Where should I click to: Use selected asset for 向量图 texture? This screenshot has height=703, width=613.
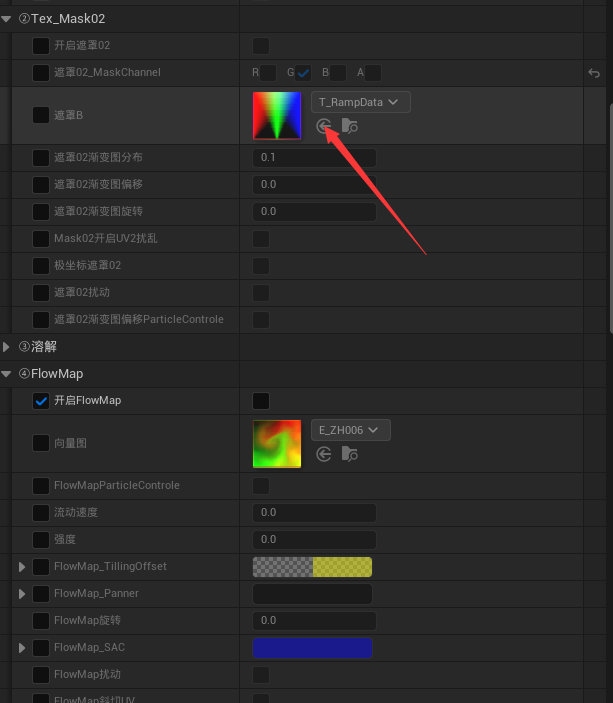[x=323, y=454]
